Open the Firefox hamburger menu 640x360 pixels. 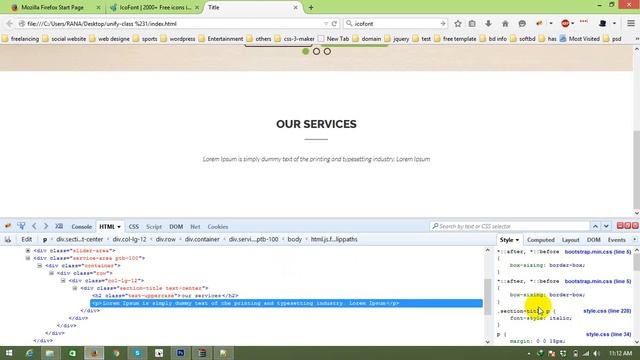(x=631, y=24)
